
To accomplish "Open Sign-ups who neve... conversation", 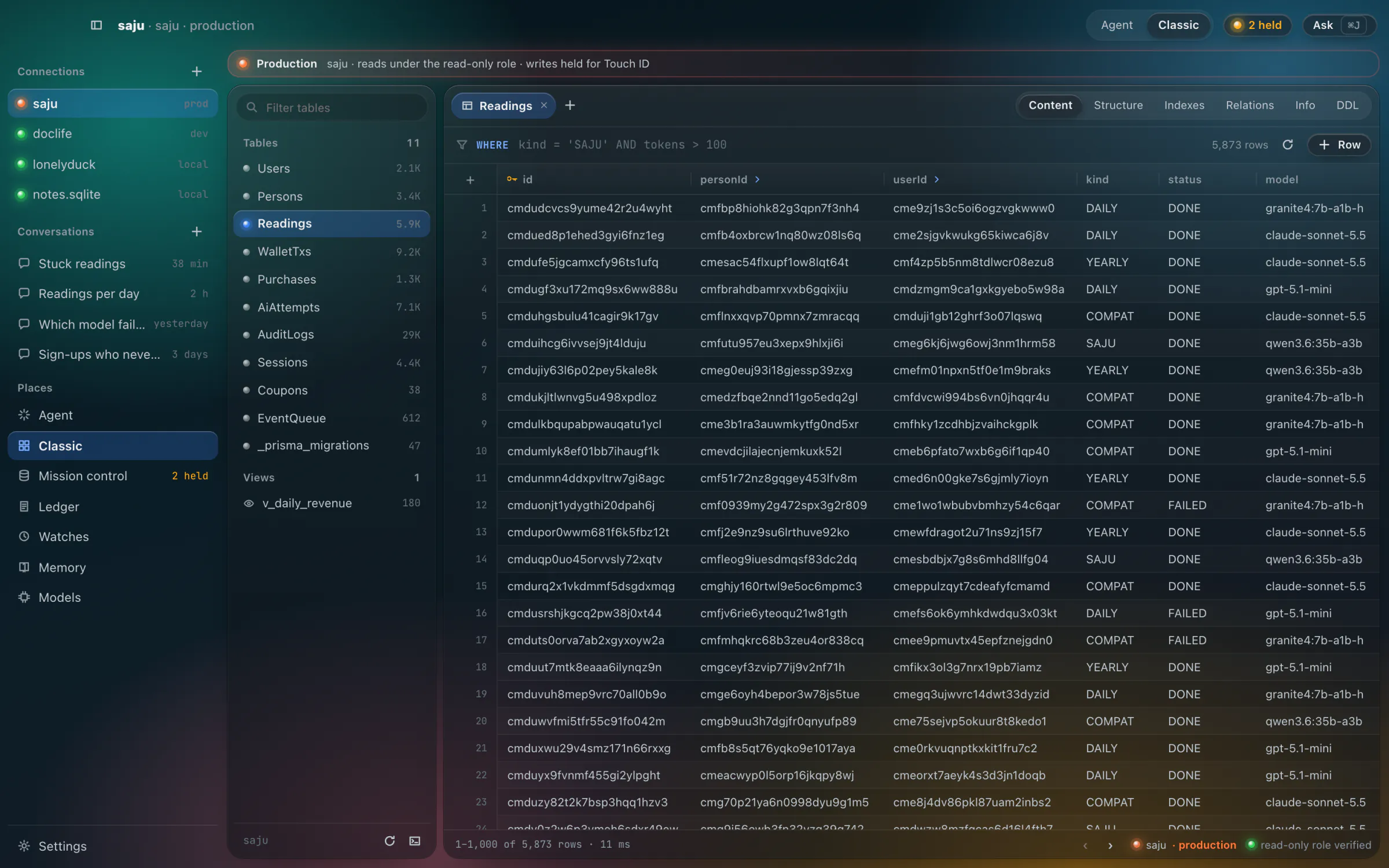I will click(x=113, y=354).
